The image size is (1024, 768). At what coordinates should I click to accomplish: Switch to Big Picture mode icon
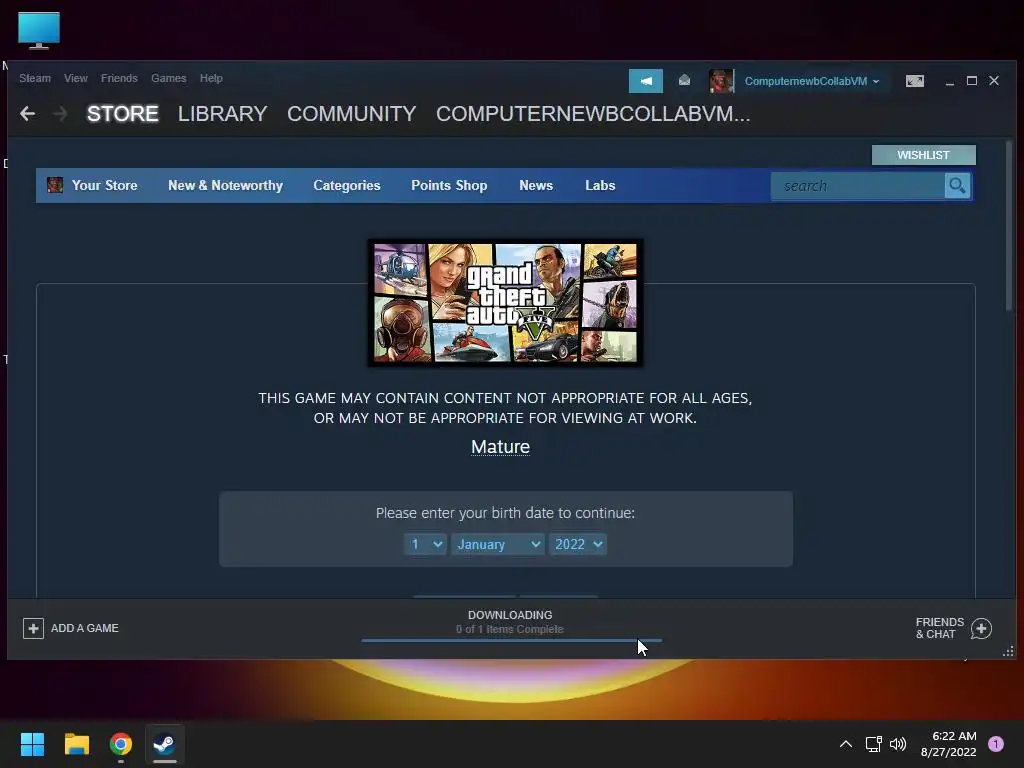[x=915, y=81]
